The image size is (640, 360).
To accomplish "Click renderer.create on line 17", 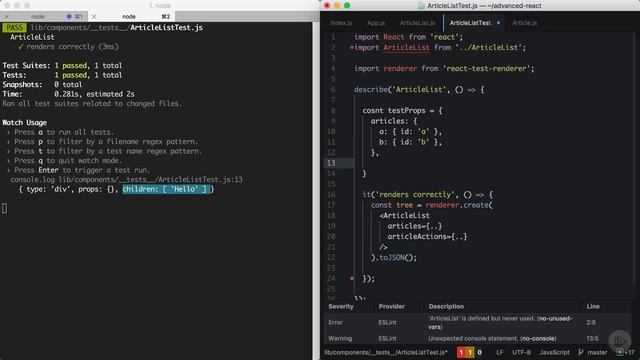I will point(457,205).
